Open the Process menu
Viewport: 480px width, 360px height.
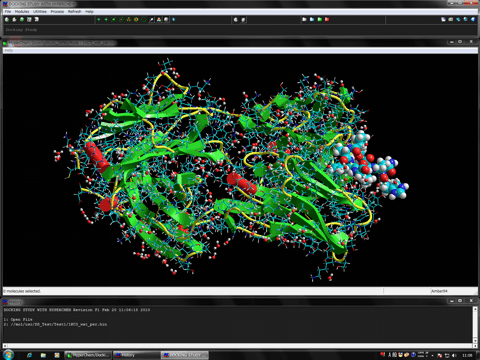tap(57, 11)
